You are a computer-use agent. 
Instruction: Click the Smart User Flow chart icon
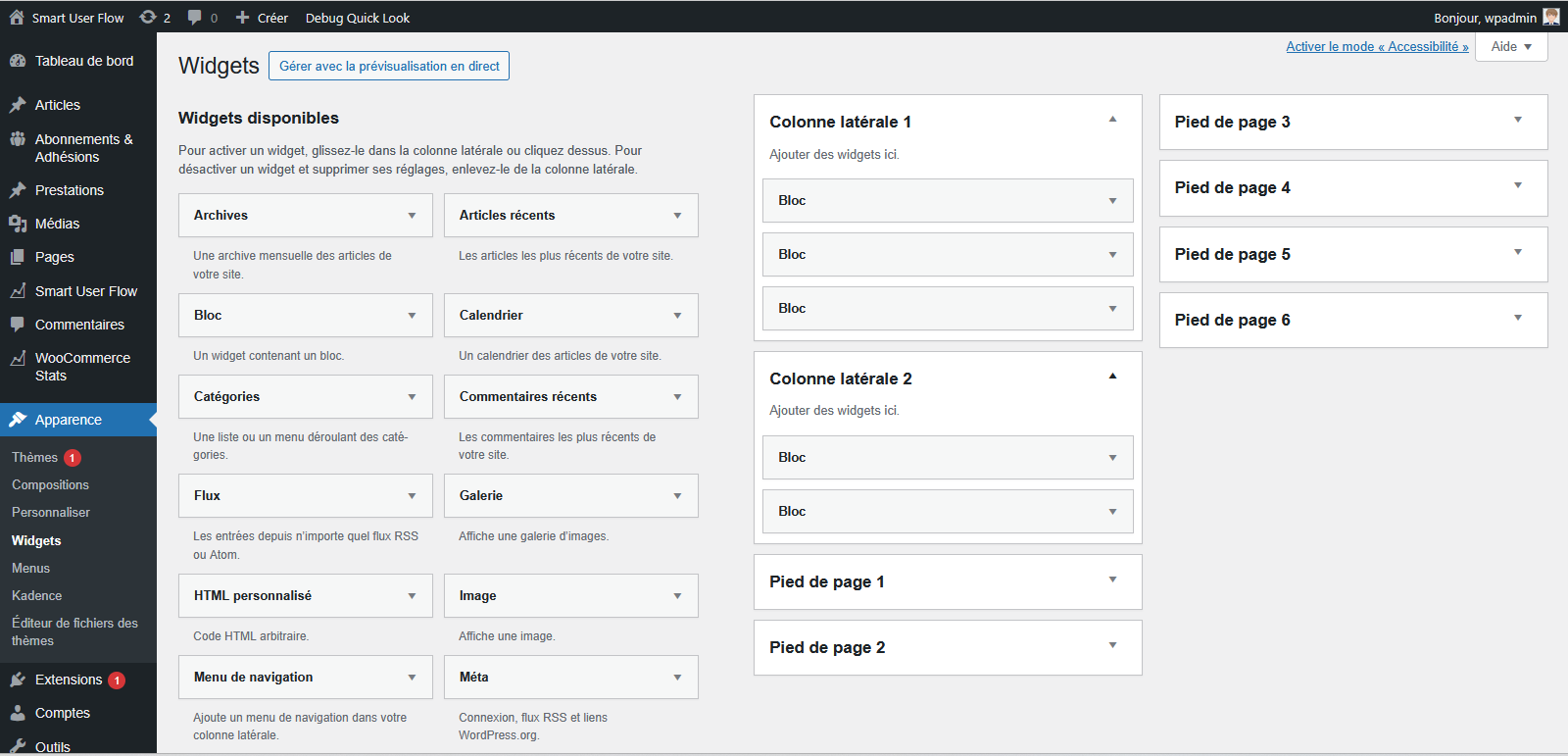(18, 291)
